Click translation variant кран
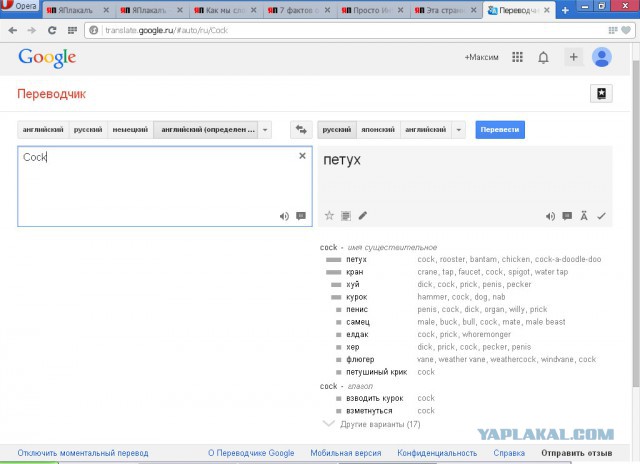 (x=355, y=272)
